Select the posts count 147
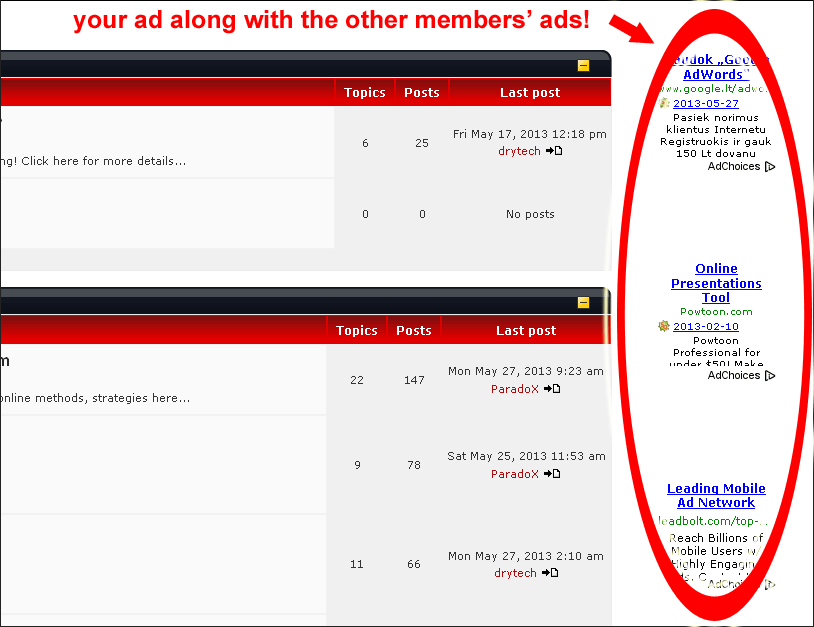 pos(414,380)
